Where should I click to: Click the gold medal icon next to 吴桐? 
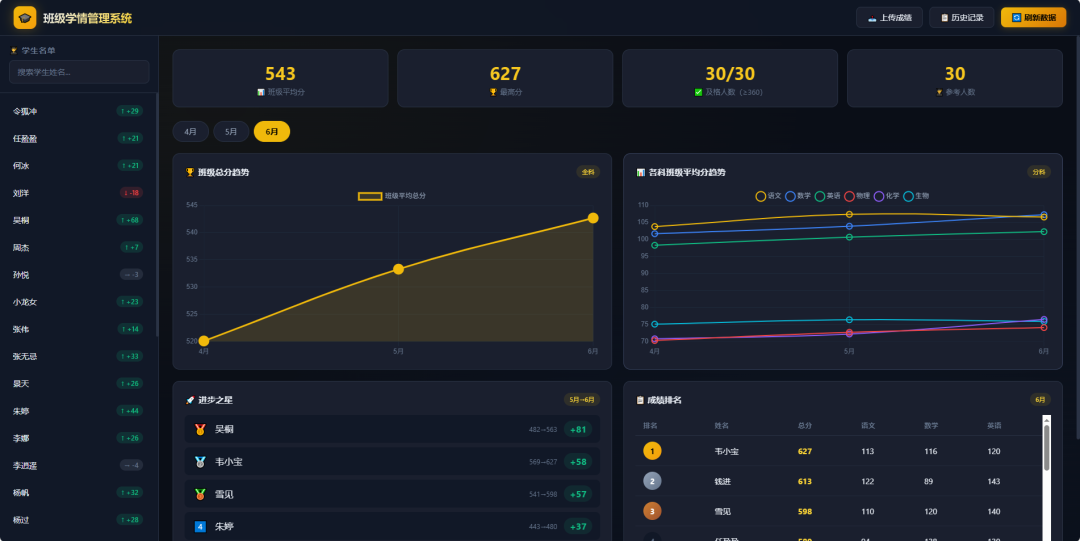[200, 429]
